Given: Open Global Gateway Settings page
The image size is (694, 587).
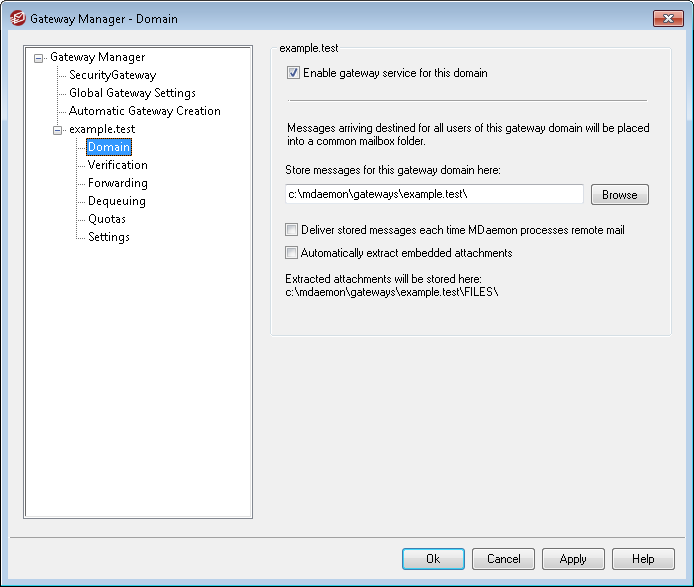Looking at the screenshot, I should (132, 93).
